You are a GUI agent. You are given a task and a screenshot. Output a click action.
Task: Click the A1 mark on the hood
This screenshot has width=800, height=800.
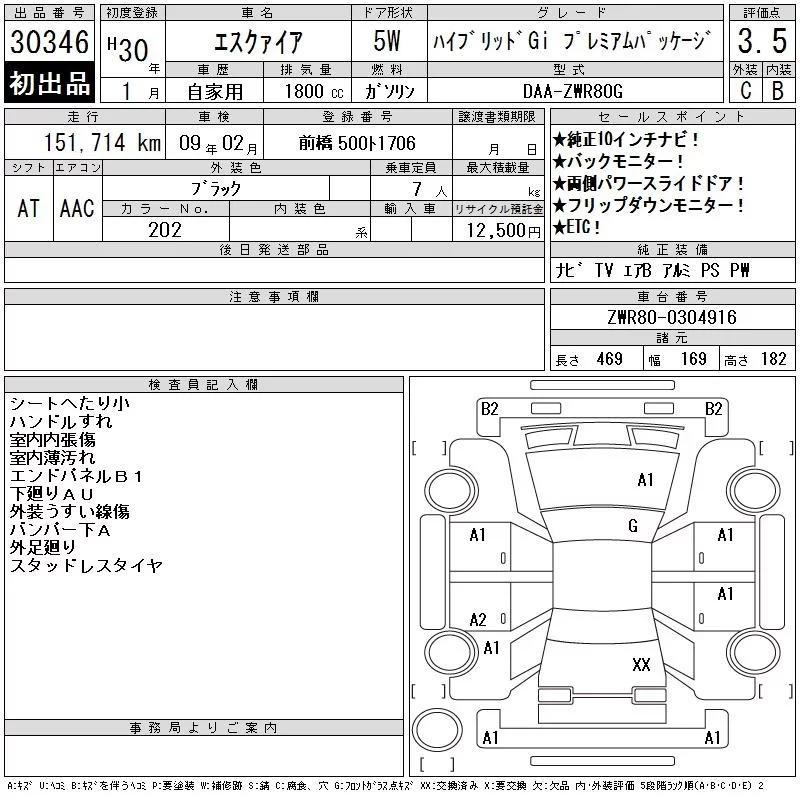645,480
